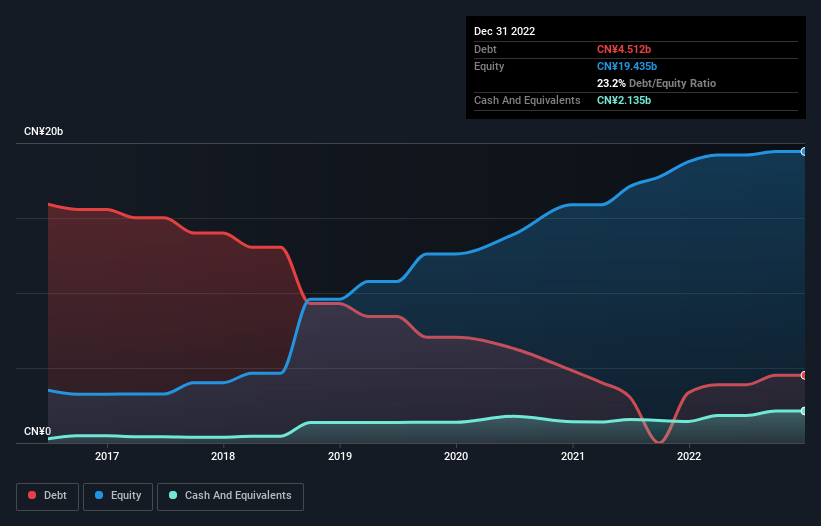Select the Equity endpoint marker on chart
821x526 pixels.
[x=804, y=152]
